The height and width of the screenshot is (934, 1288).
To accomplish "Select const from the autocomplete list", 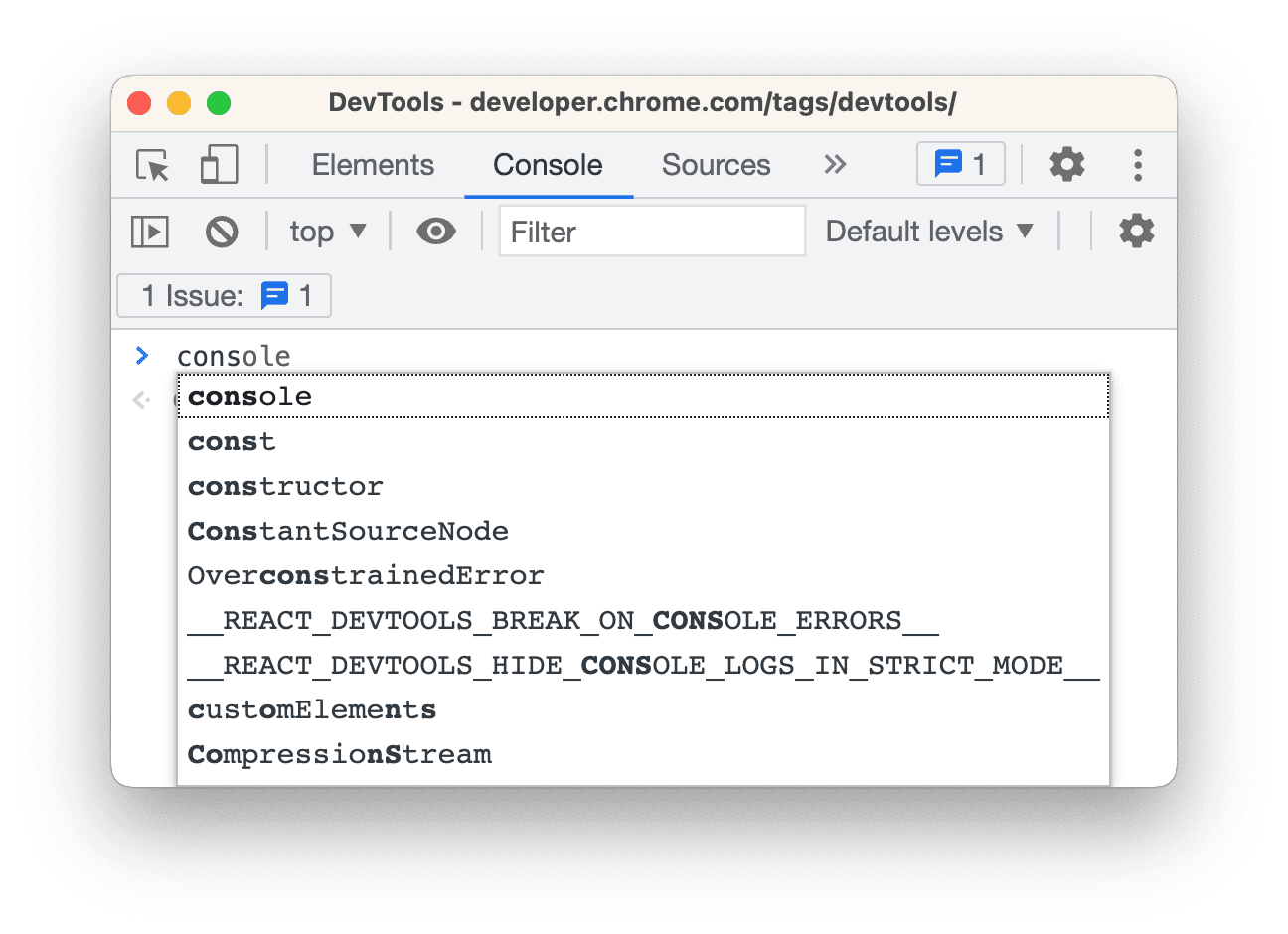I will point(232,441).
